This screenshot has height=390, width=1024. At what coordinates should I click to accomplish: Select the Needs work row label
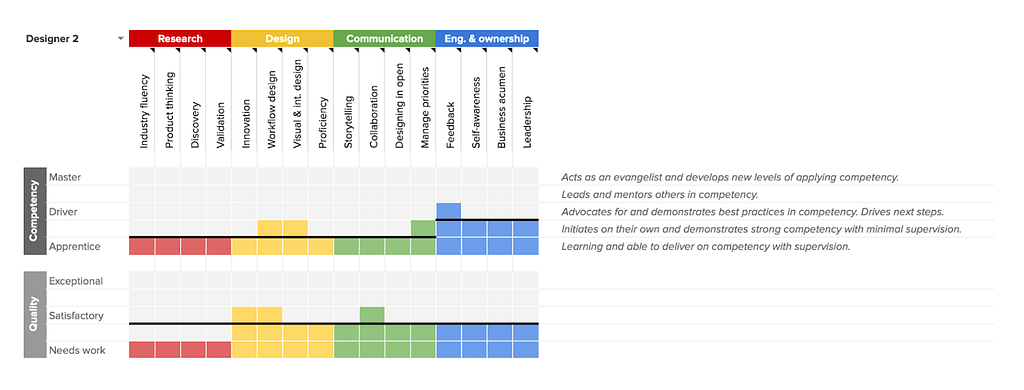click(x=77, y=350)
